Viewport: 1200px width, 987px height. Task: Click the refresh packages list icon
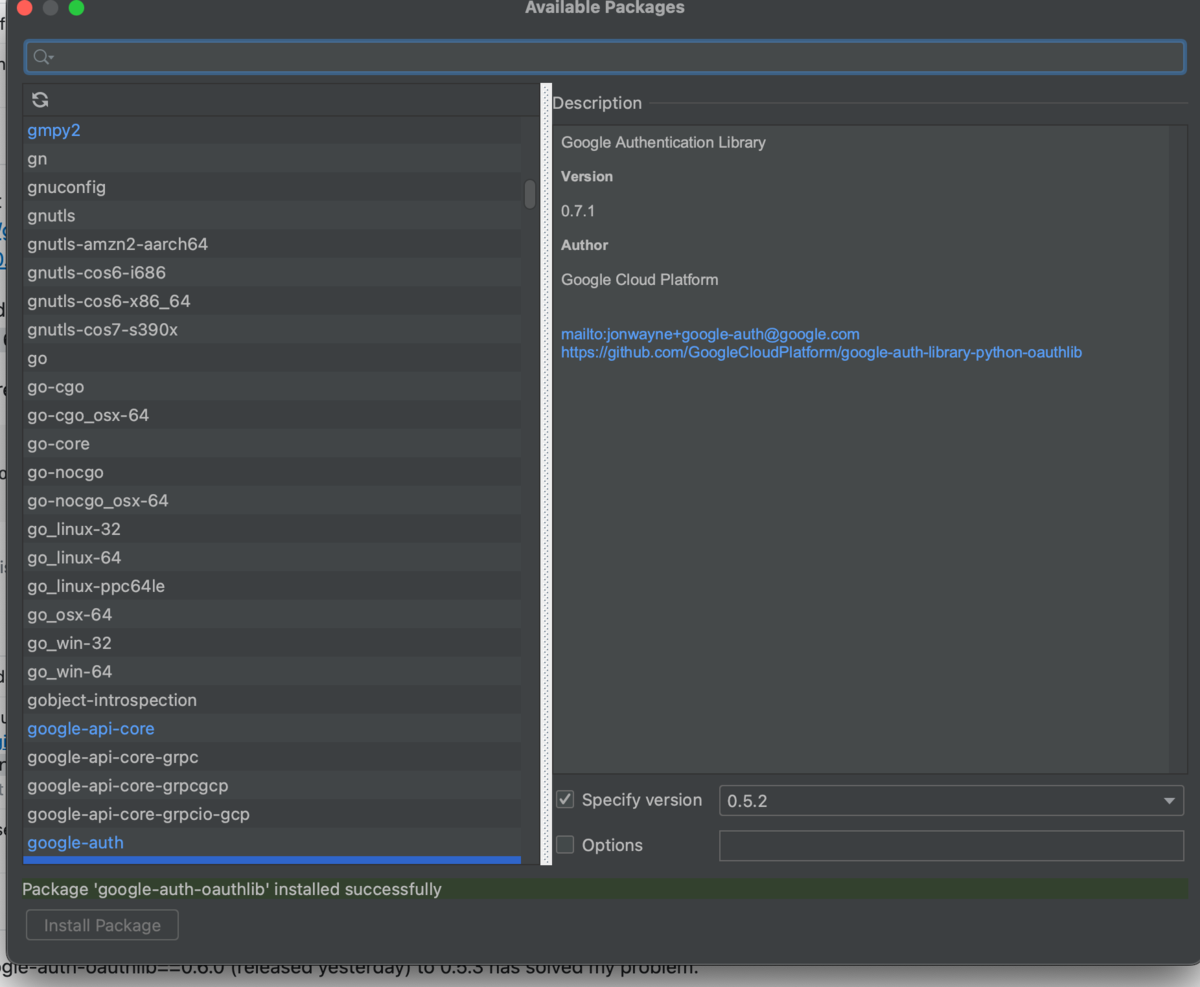tap(40, 100)
